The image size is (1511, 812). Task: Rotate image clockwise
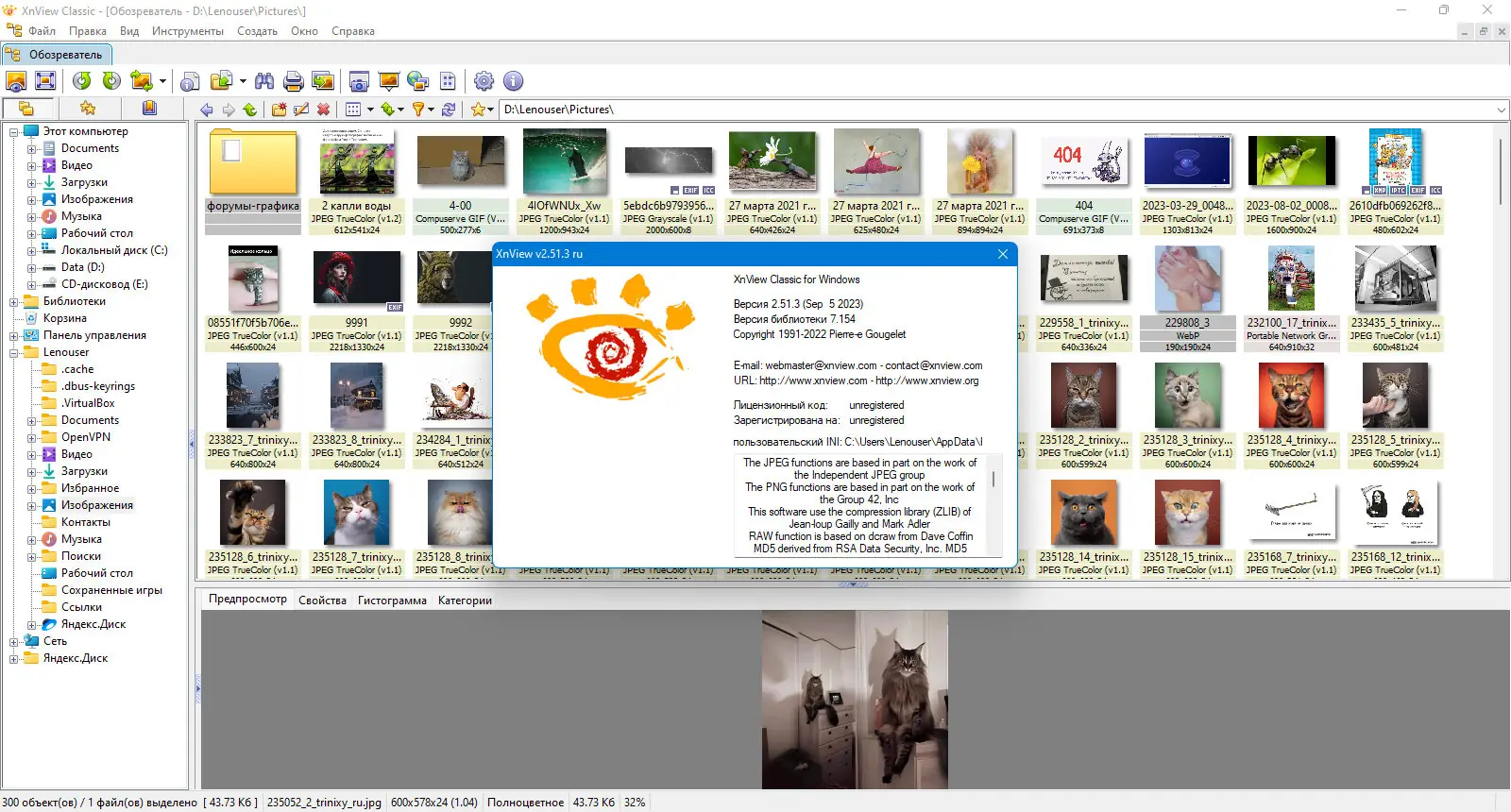(111, 81)
